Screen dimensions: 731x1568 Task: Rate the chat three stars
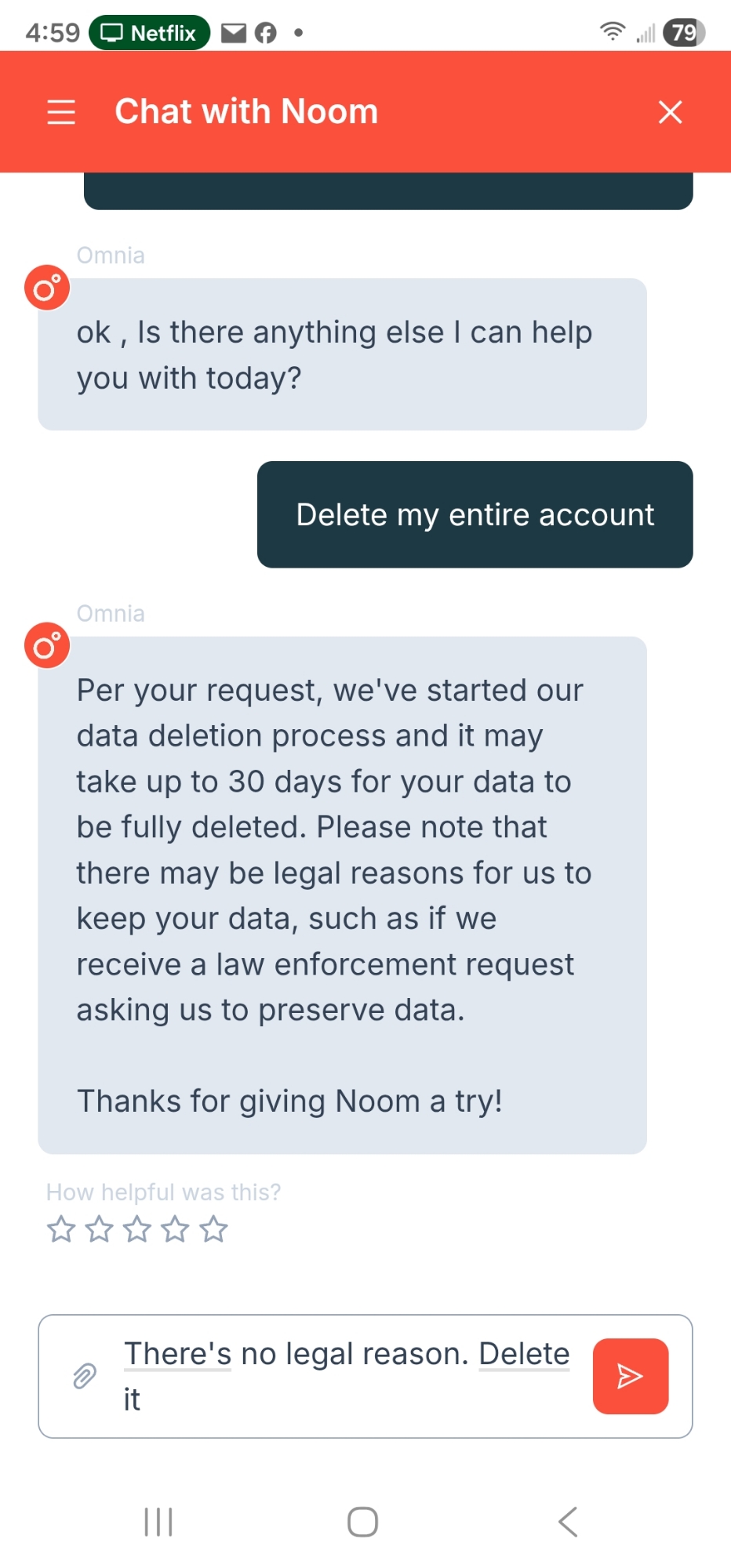point(137,1229)
